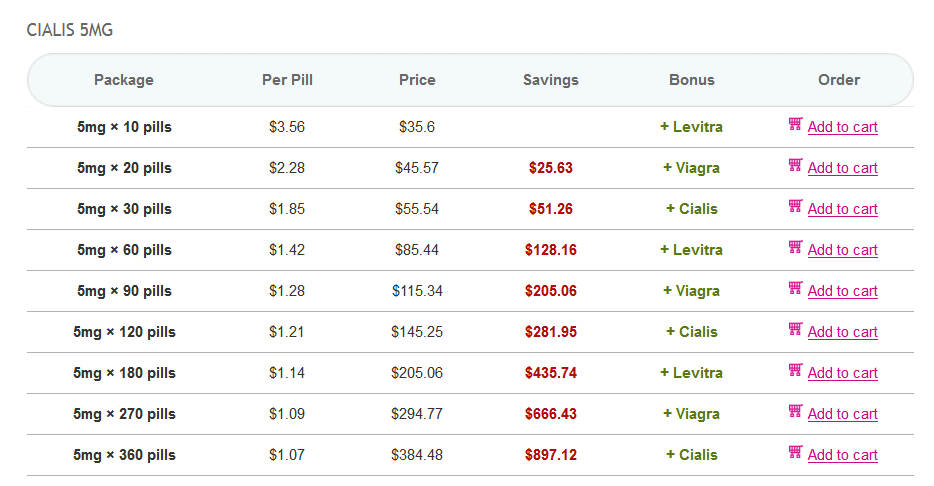Click cart icon in 5mg × 90 pills row
The height and width of the screenshot is (486, 934).
(795, 289)
